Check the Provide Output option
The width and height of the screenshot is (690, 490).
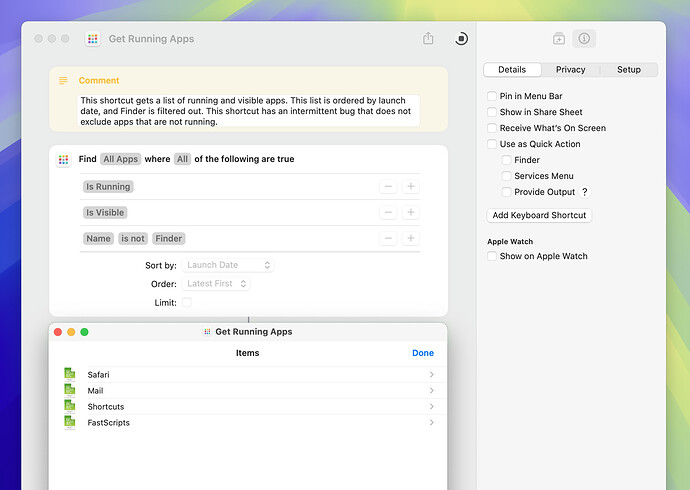click(x=506, y=192)
